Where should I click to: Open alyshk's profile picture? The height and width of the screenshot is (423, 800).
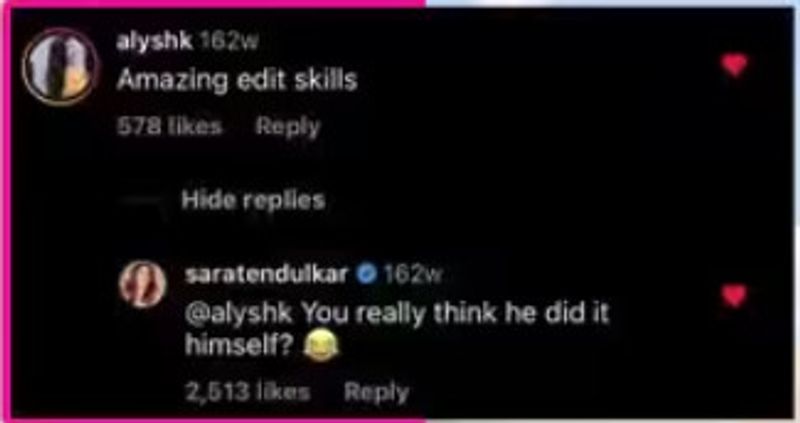[61, 67]
